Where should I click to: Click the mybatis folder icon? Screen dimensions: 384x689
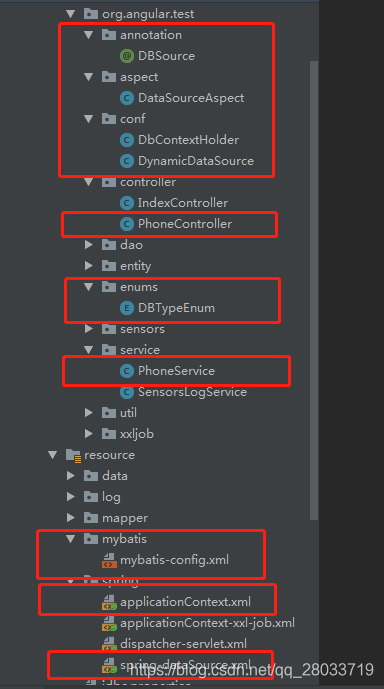[91, 539]
